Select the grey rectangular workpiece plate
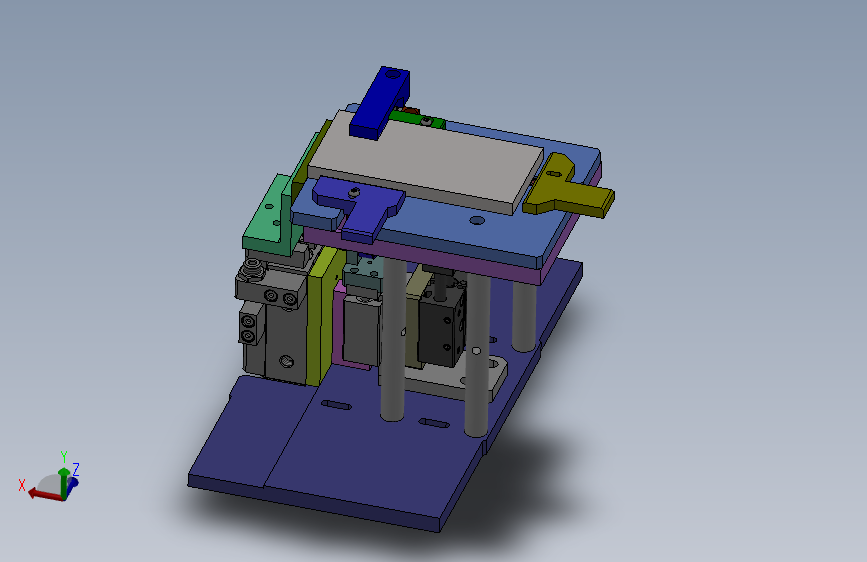Screen dimensions: 867x562 (426, 161)
